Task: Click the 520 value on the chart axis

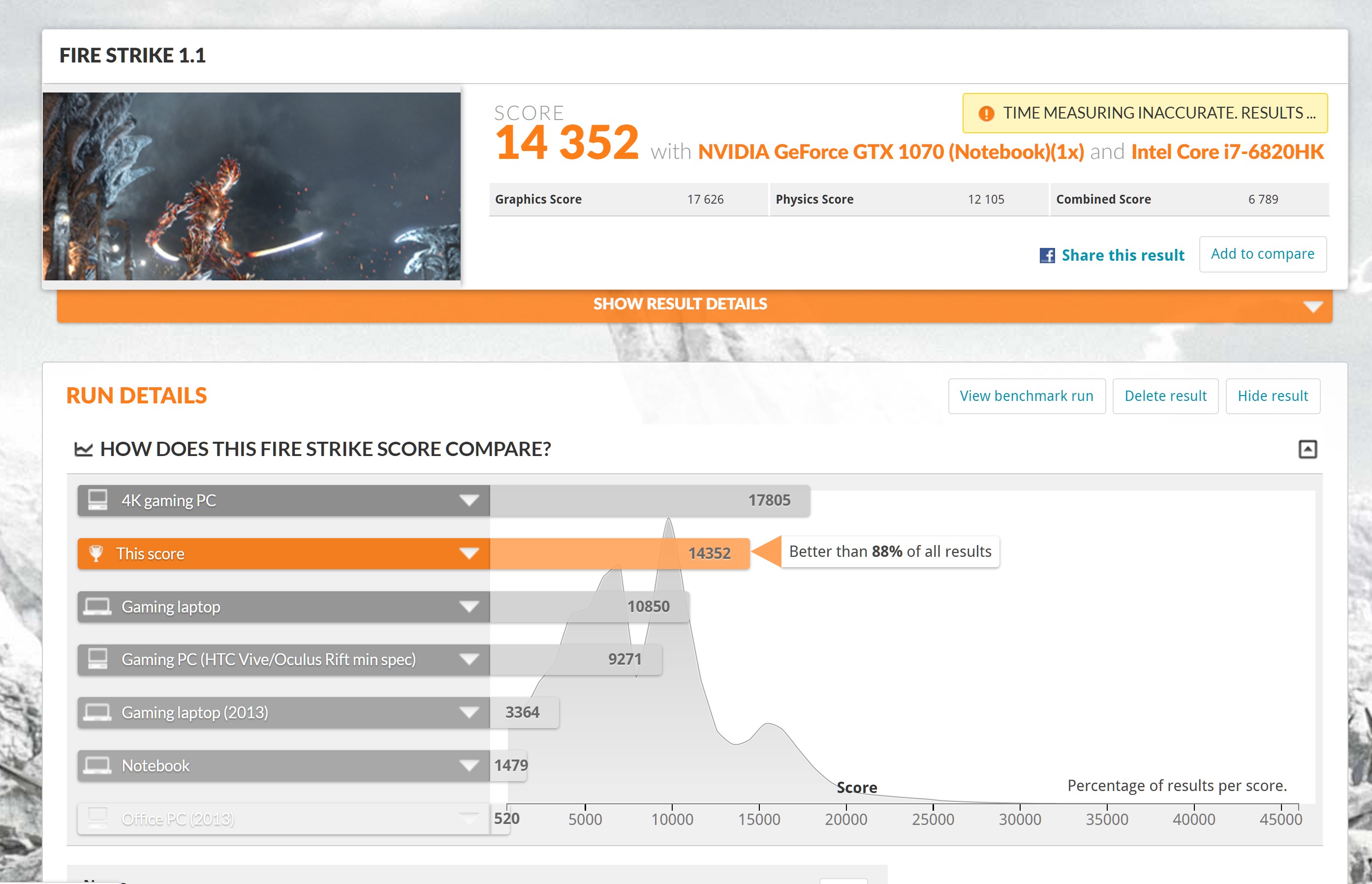Action: coord(506,819)
